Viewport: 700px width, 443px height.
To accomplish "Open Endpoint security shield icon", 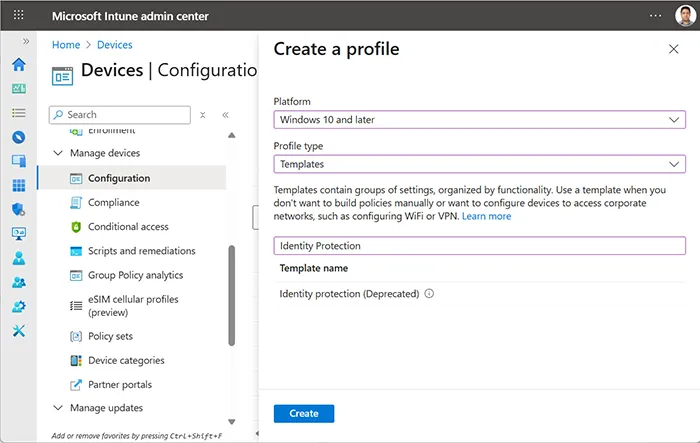I will pyautogui.click(x=18, y=210).
